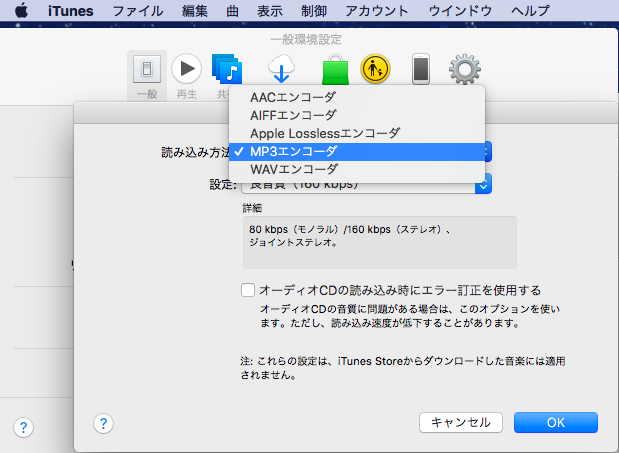Viewport: 619px width, 453px height.
Task: Open the 設定 quality dropdown
Action: pyautogui.click(x=366, y=185)
